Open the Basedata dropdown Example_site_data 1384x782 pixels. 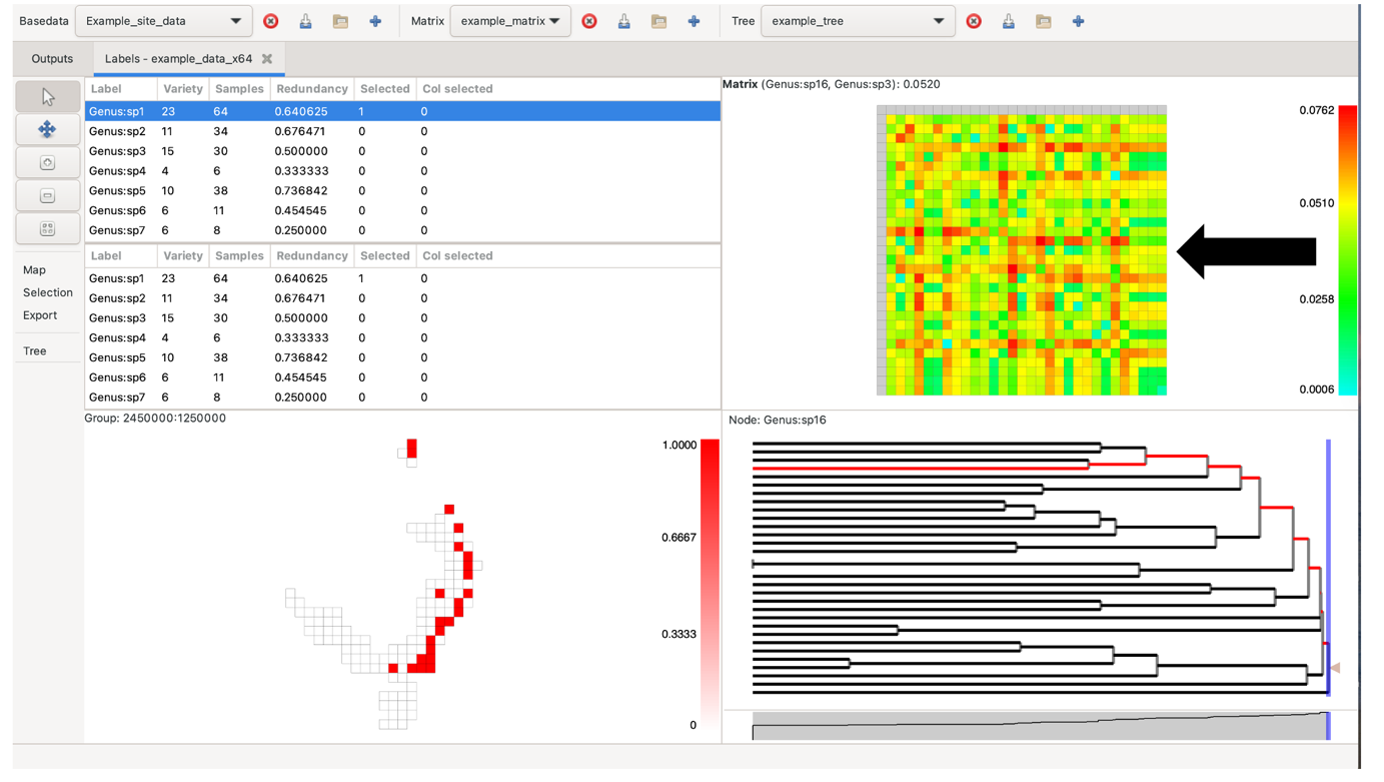[x=163, y=21]
